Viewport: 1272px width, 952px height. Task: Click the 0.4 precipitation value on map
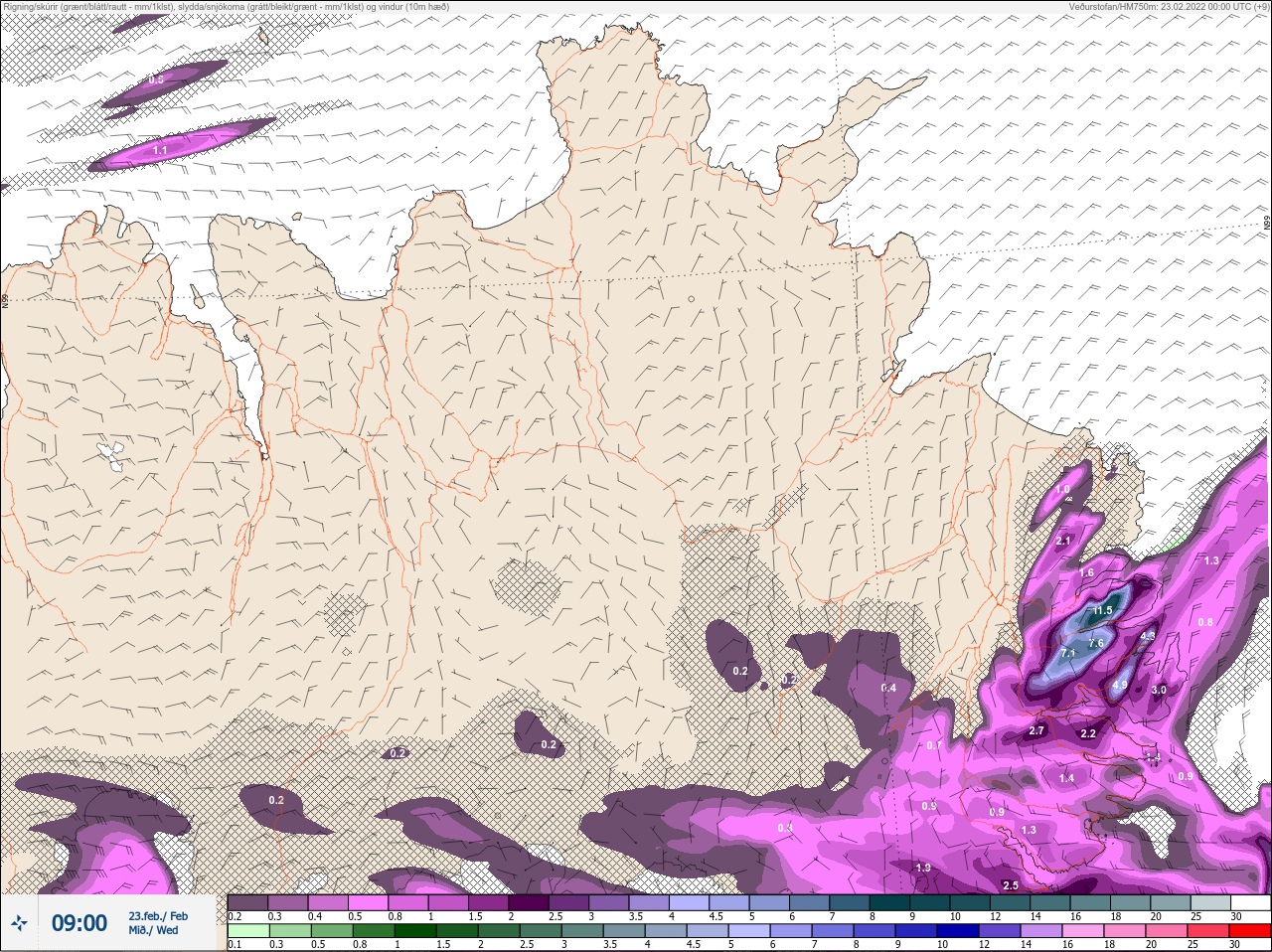pos(888,688)
